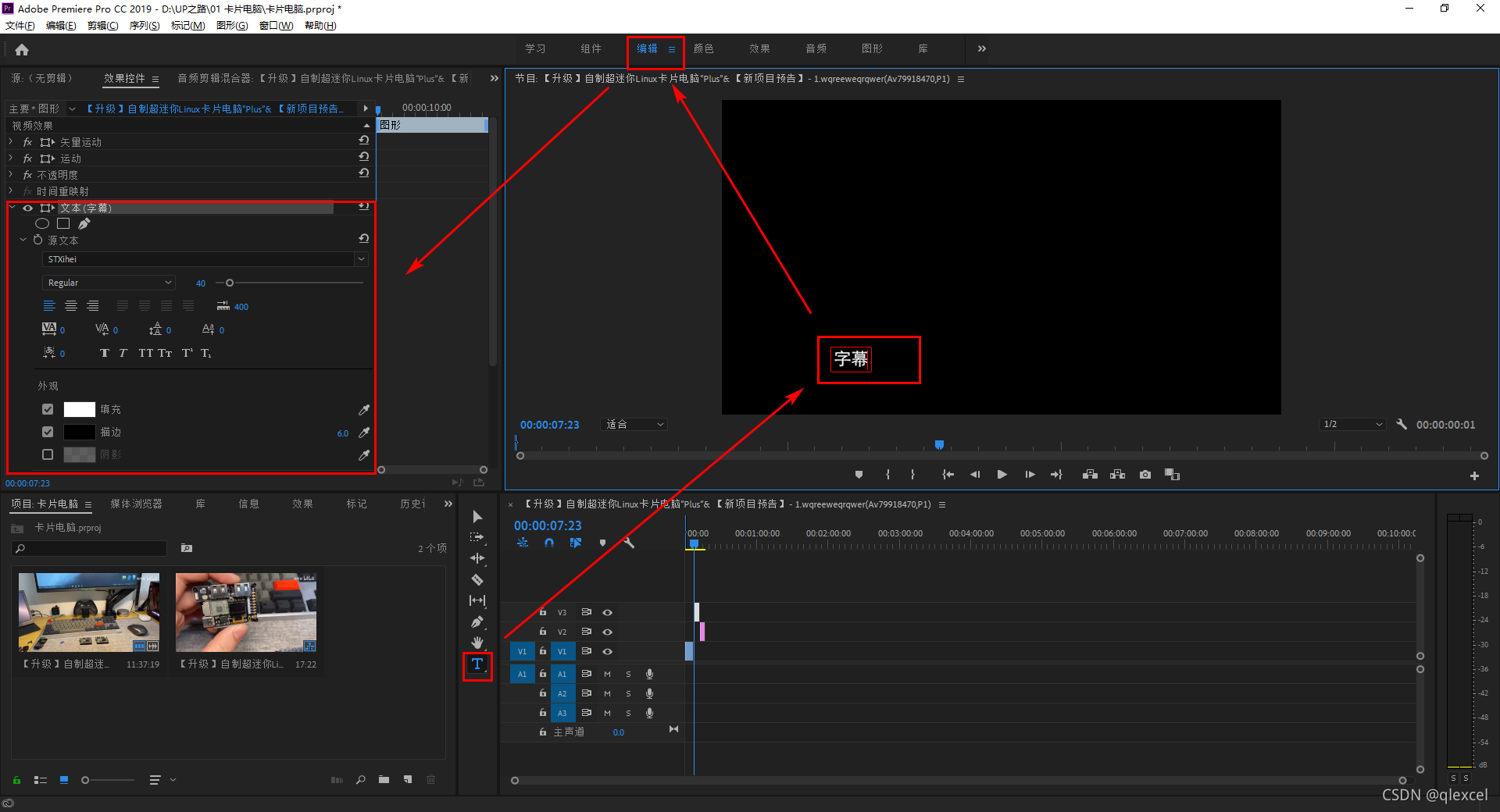The height and width of the screenshot is (812, 1500).
Task: Open the 历史 panel tab
Action: pos(412,504)
